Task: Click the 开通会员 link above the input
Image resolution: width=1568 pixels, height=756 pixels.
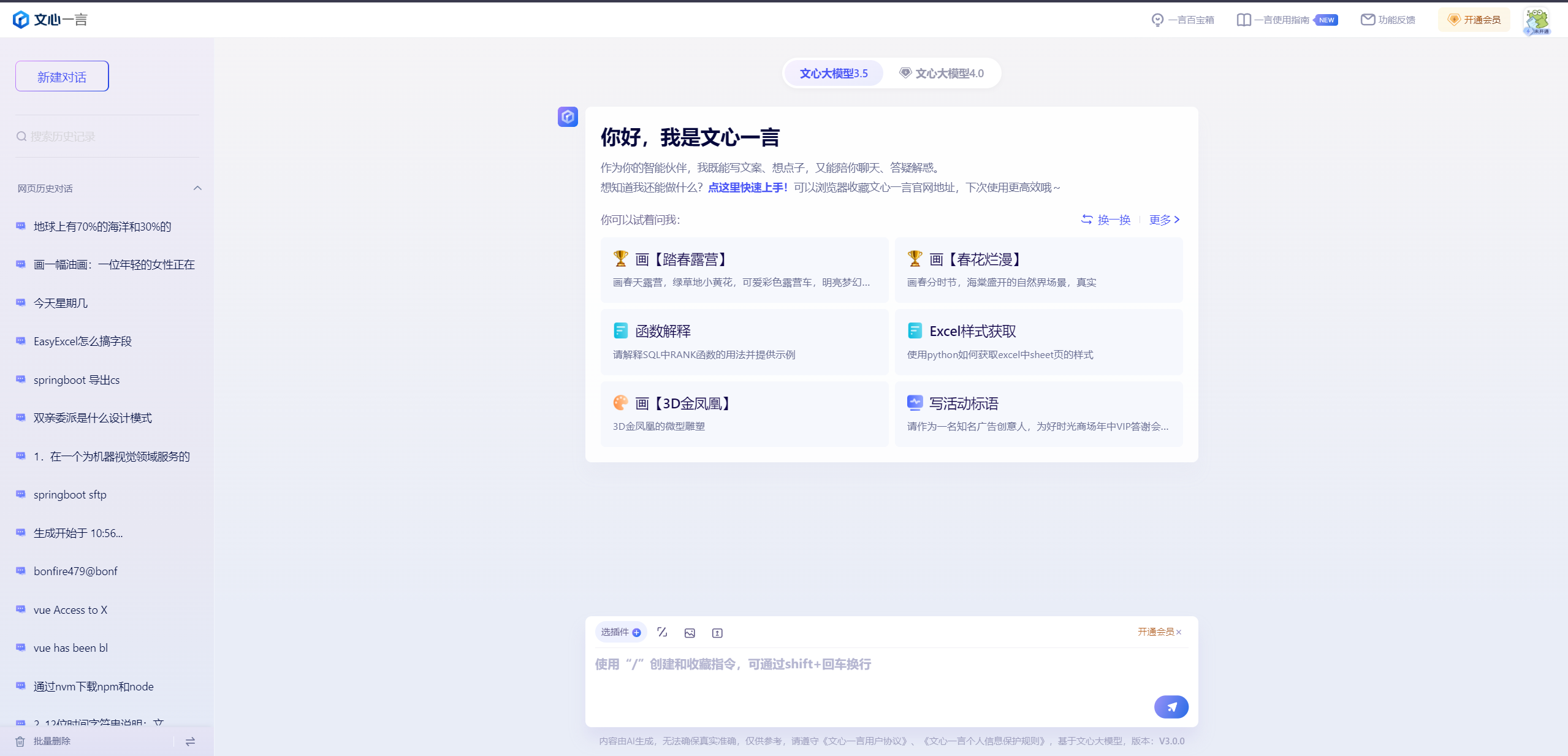Action: coord(1155,632)
